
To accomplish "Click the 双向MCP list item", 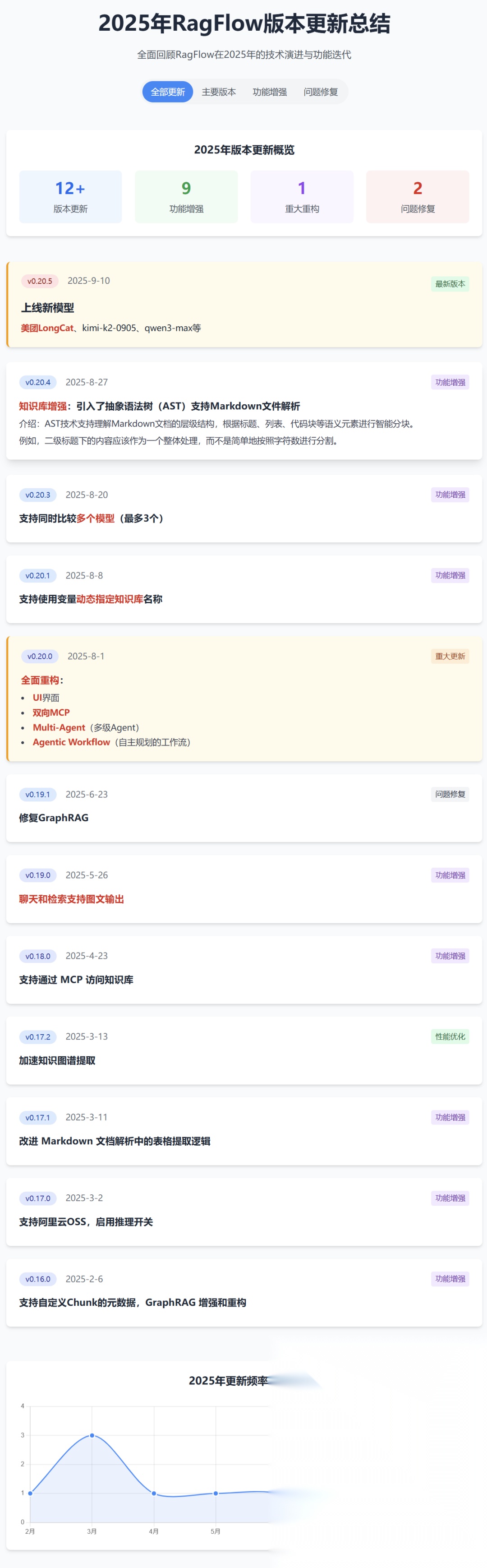I will [x=51, y=713].
